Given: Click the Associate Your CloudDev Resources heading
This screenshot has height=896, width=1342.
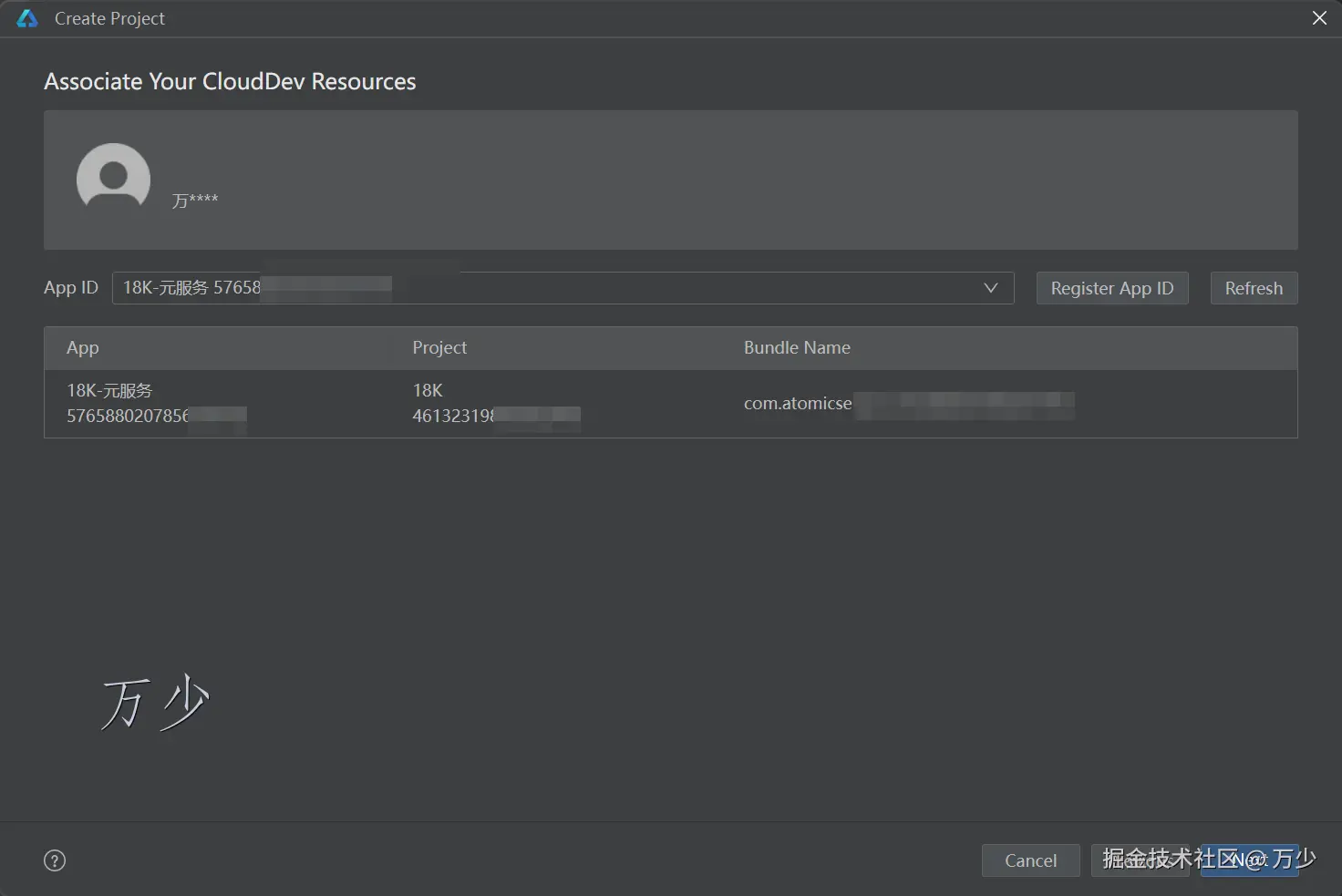Looking at the screenshot, I should [230, 82].
